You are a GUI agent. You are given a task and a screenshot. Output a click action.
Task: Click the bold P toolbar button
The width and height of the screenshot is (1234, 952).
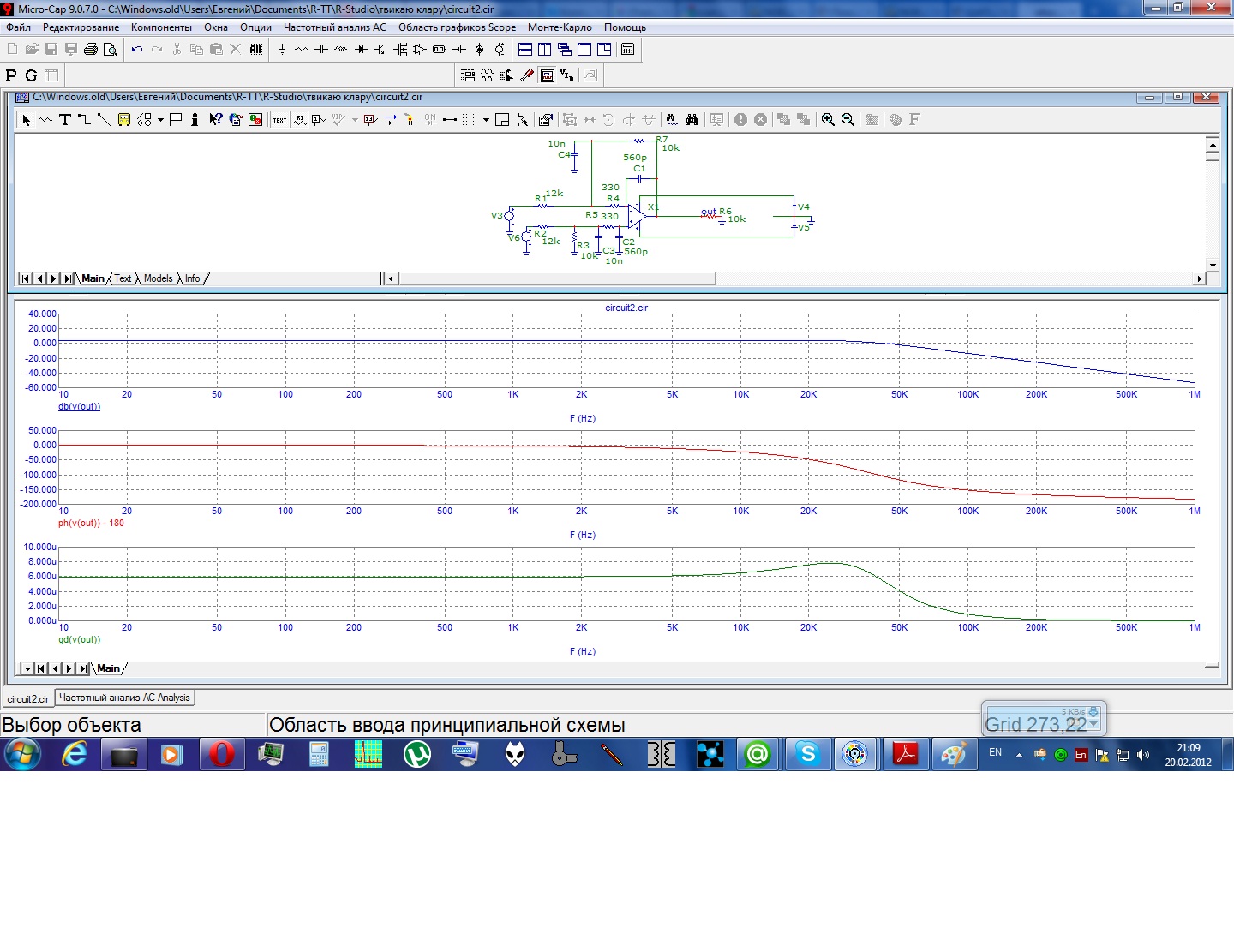(11, 75)
